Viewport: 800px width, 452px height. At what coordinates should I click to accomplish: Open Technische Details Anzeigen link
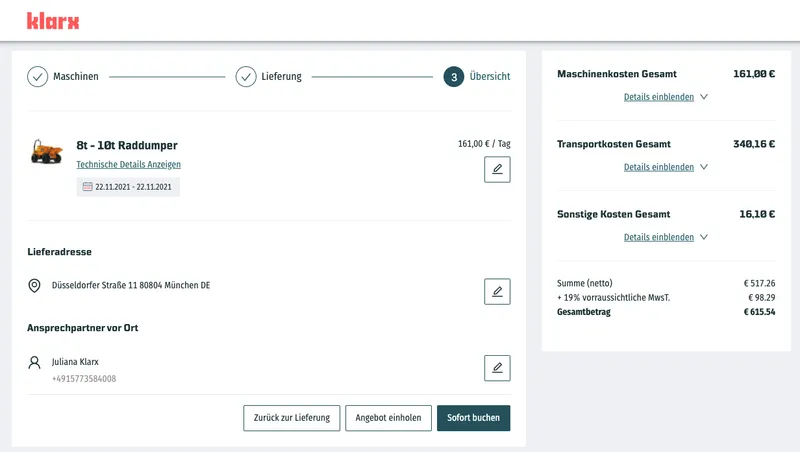pyautogui.click(x=129, y=164)
